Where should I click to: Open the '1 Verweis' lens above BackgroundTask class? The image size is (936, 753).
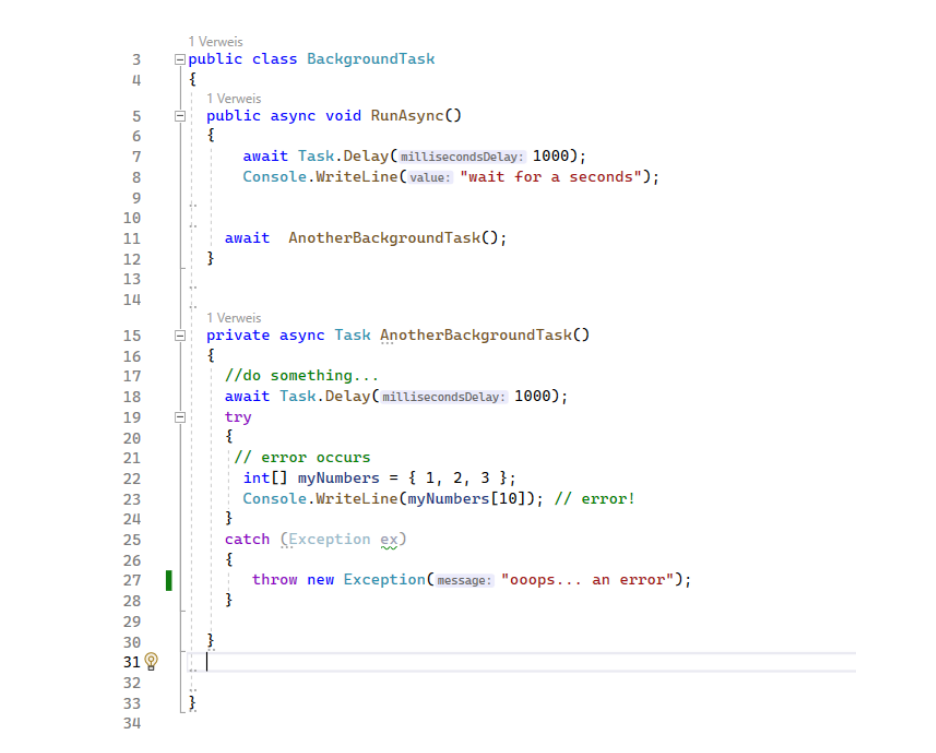click(215, 42)
